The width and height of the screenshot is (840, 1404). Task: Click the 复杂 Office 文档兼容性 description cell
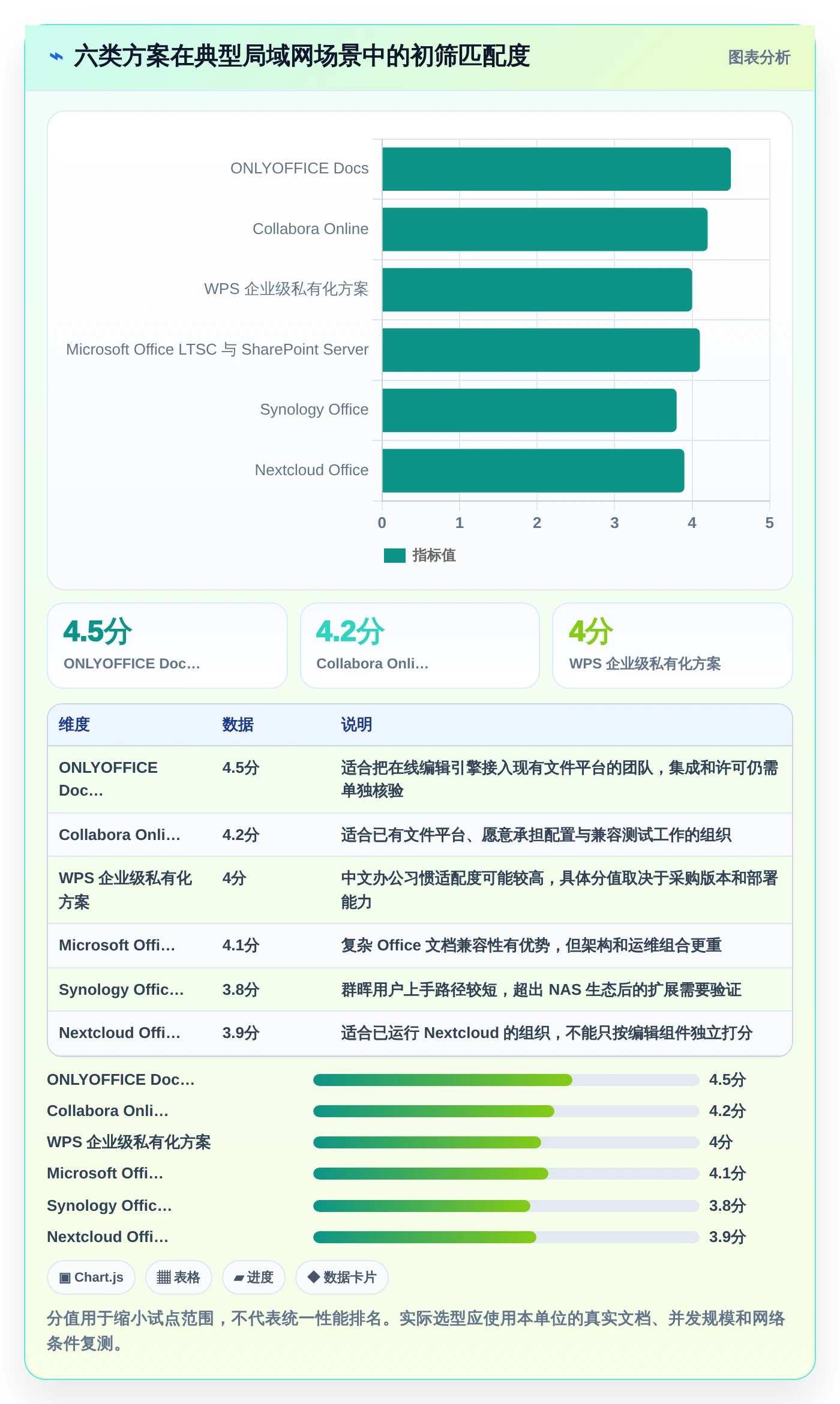pos(531,945)
